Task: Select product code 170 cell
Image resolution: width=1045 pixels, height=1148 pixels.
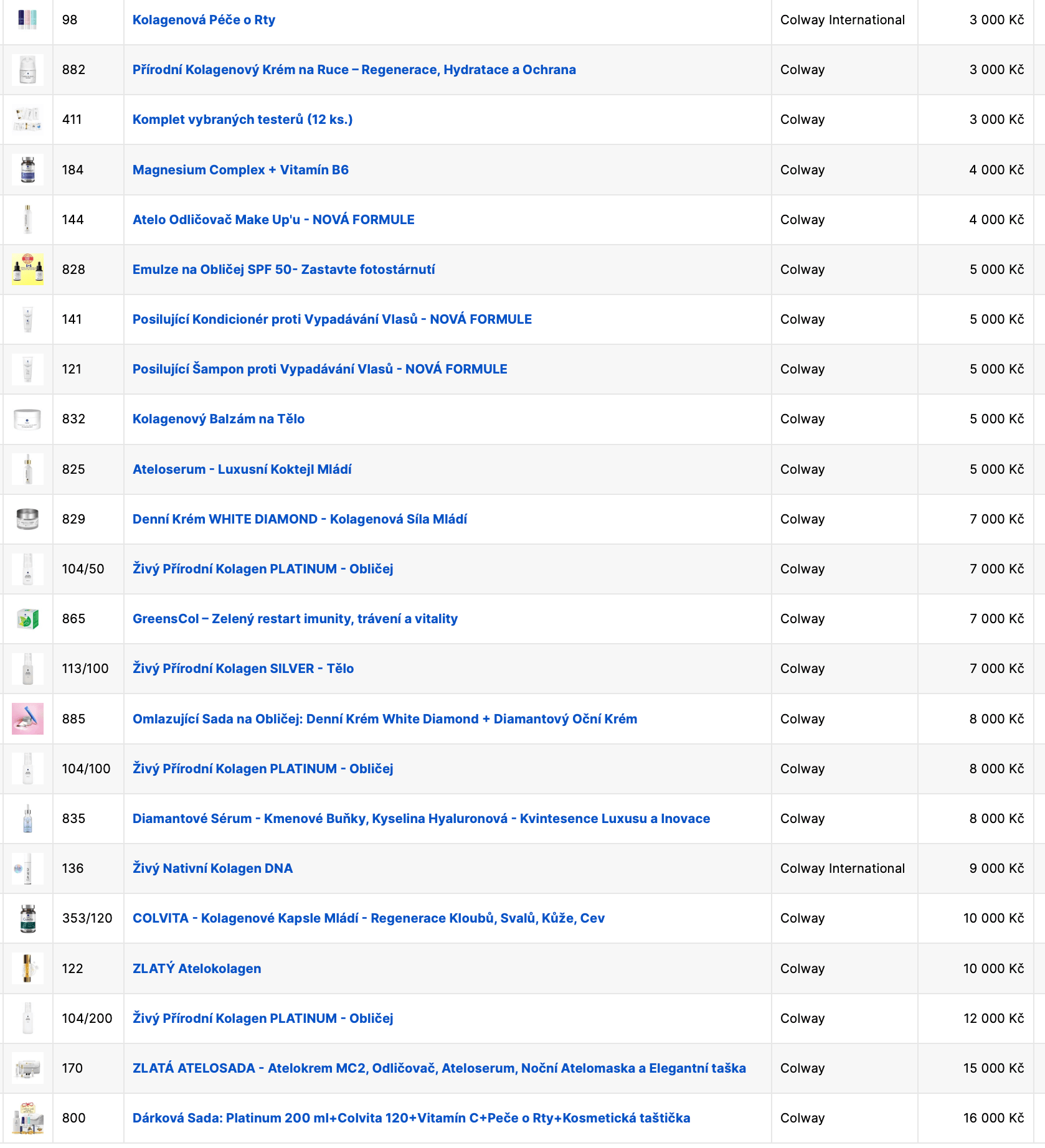Action: point(88,1068)
